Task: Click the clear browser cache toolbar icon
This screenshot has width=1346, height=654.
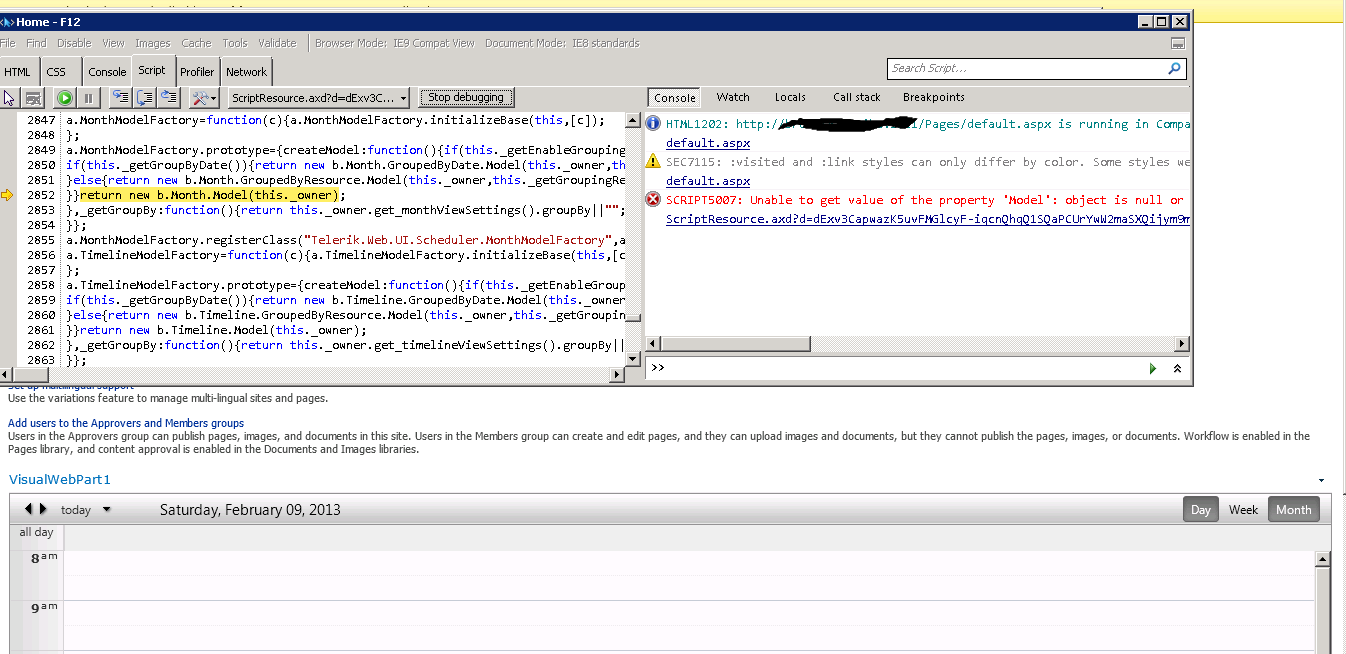Action: (33, 98)
